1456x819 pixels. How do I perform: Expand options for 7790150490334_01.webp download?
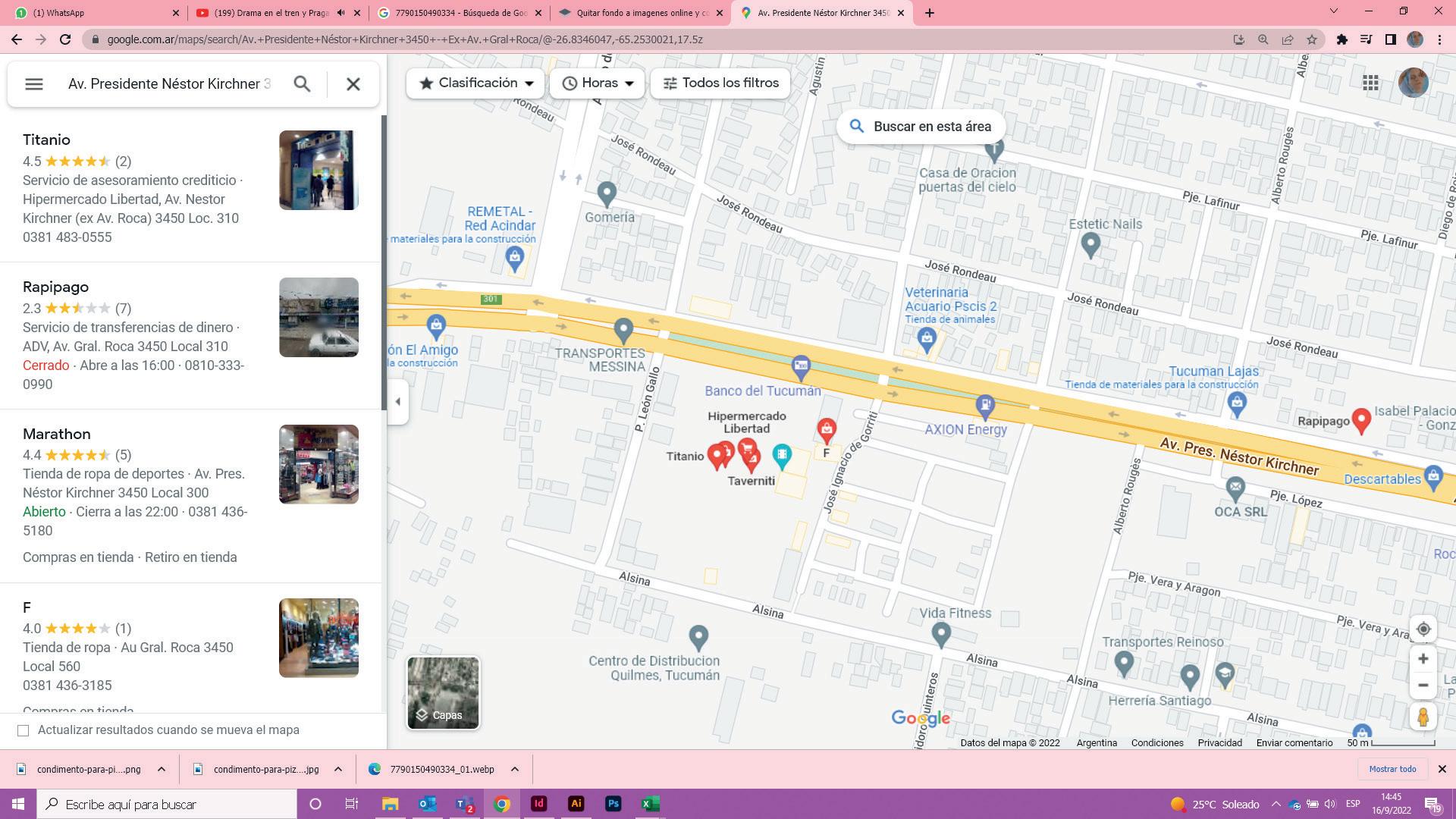pos(515,769)
